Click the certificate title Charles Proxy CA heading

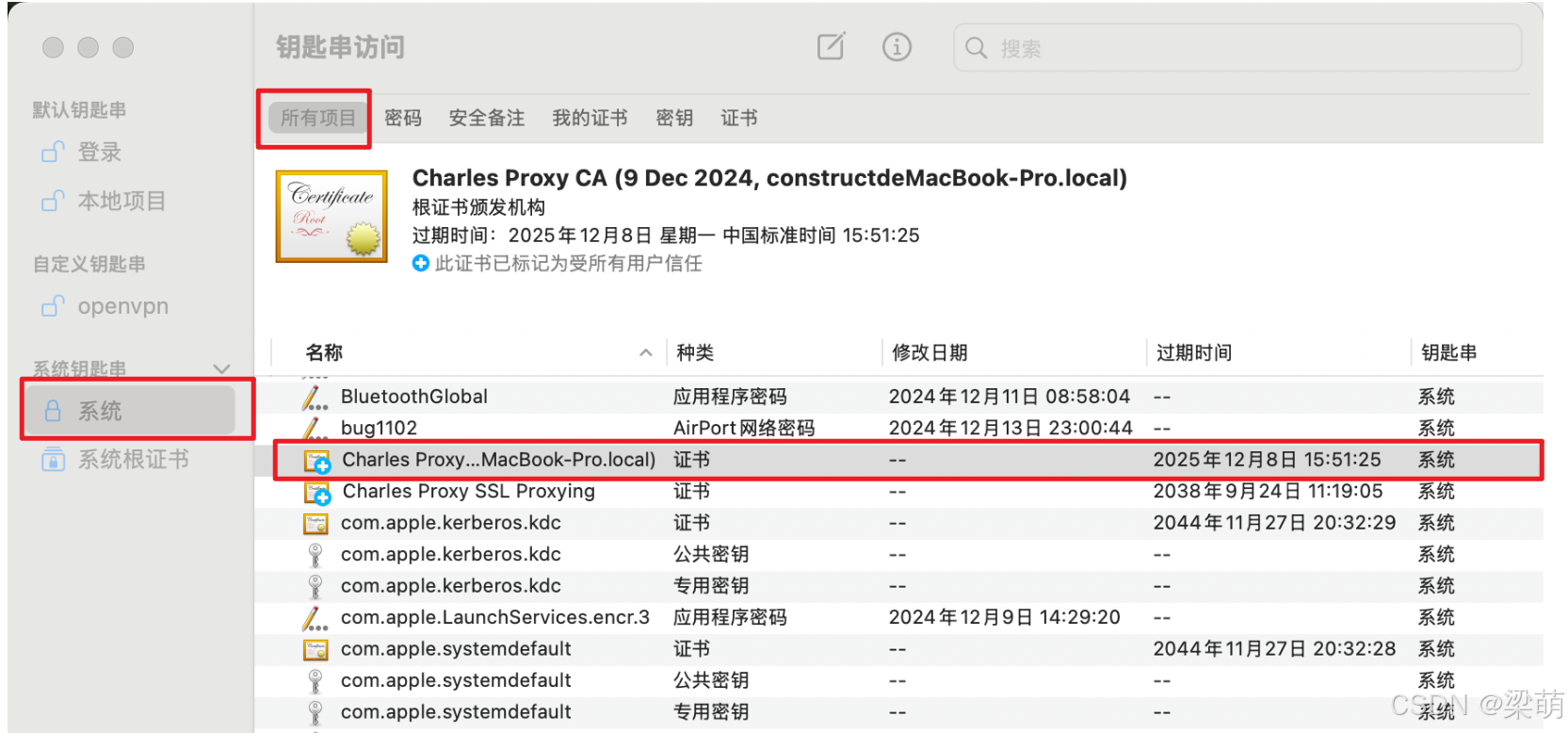tap(769, 178)
